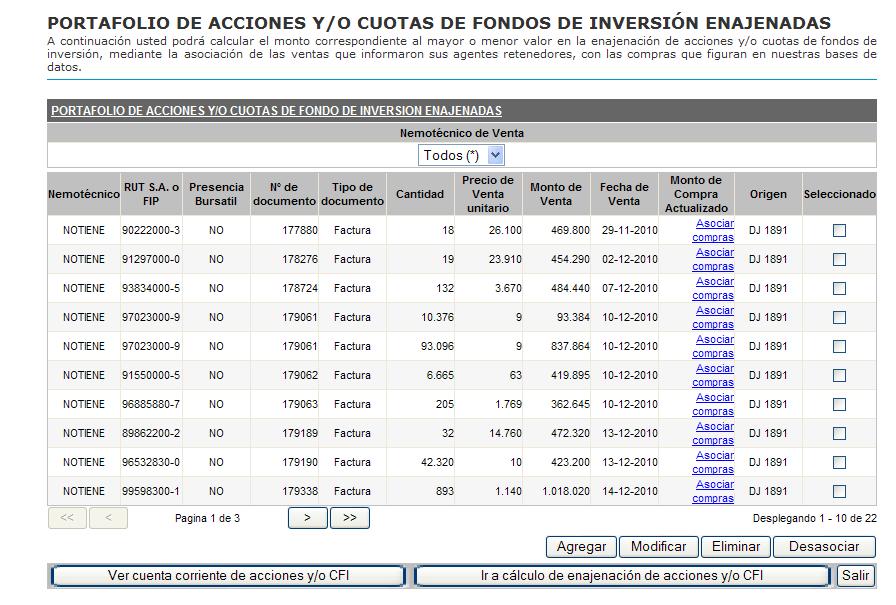Screen dimensions: 896x605
Task: Open Ver cuenta corriente de acciones y/o CFI
Action: coord(228,575)
